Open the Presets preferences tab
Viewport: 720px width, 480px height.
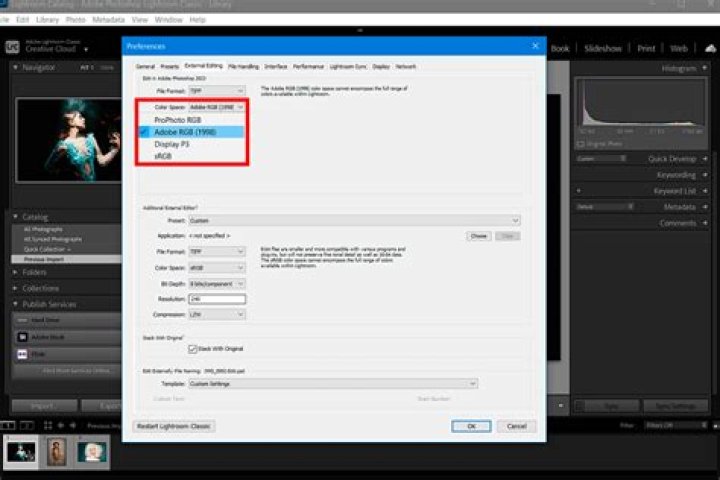point(170,67)
